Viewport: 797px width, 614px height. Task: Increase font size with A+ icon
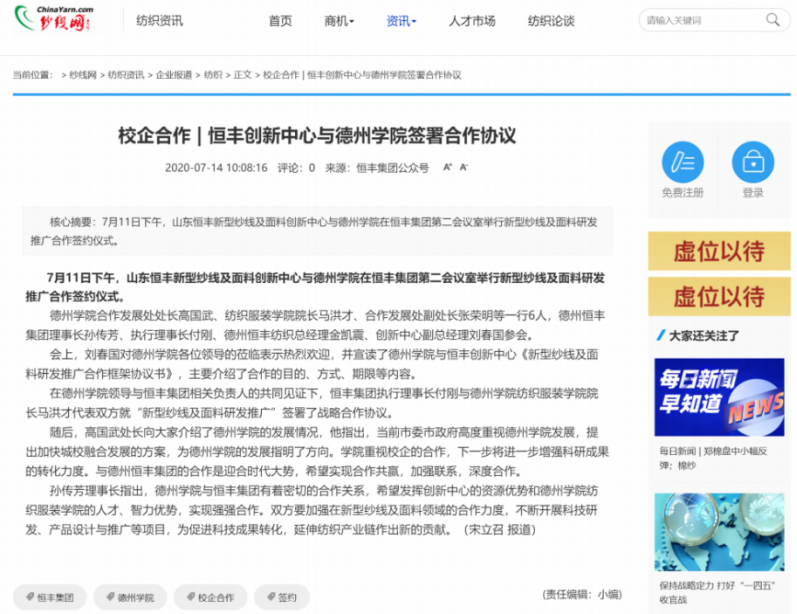(447, 168)
